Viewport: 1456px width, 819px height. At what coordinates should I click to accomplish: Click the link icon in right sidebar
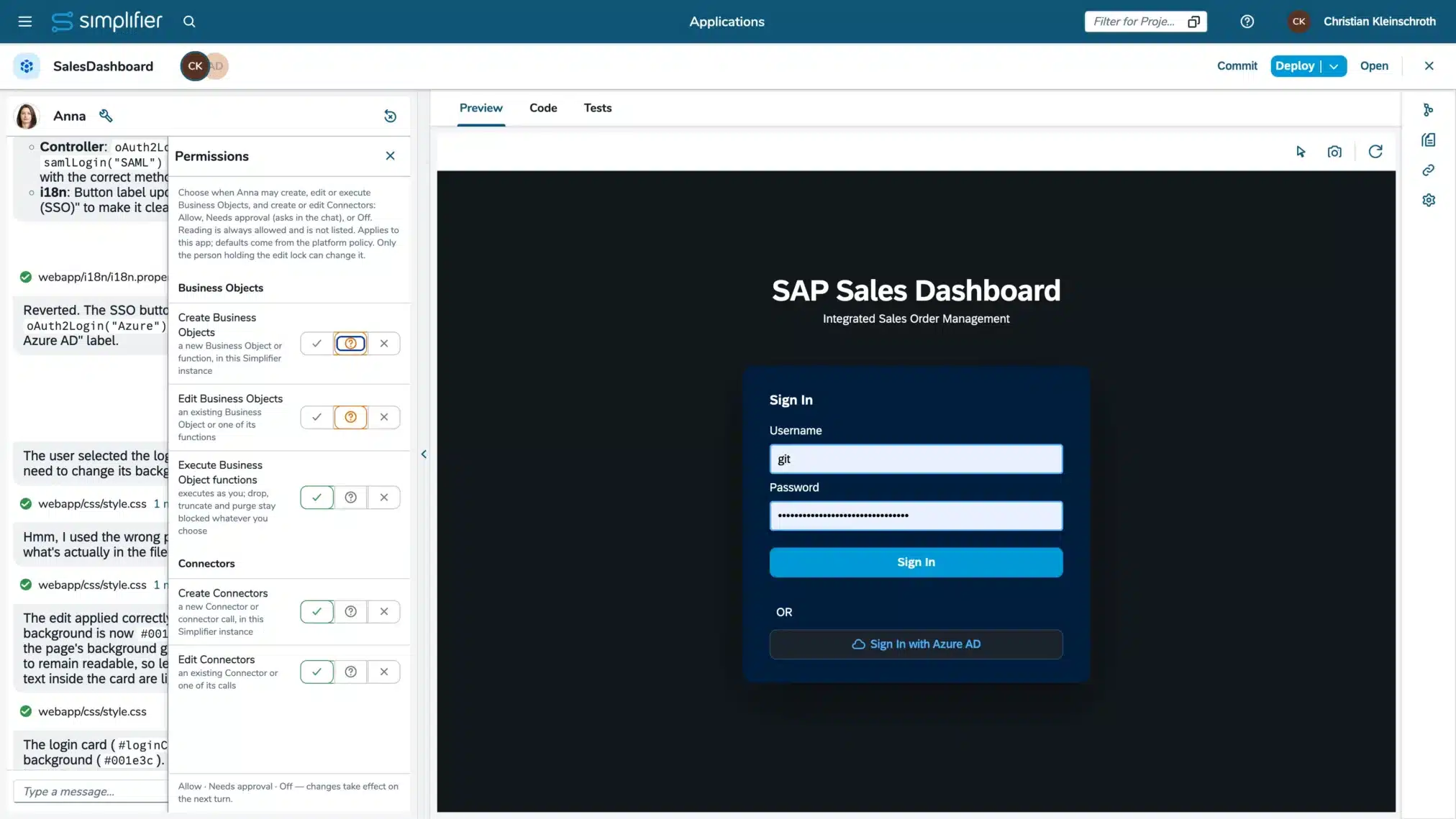tap(1429, 170)
